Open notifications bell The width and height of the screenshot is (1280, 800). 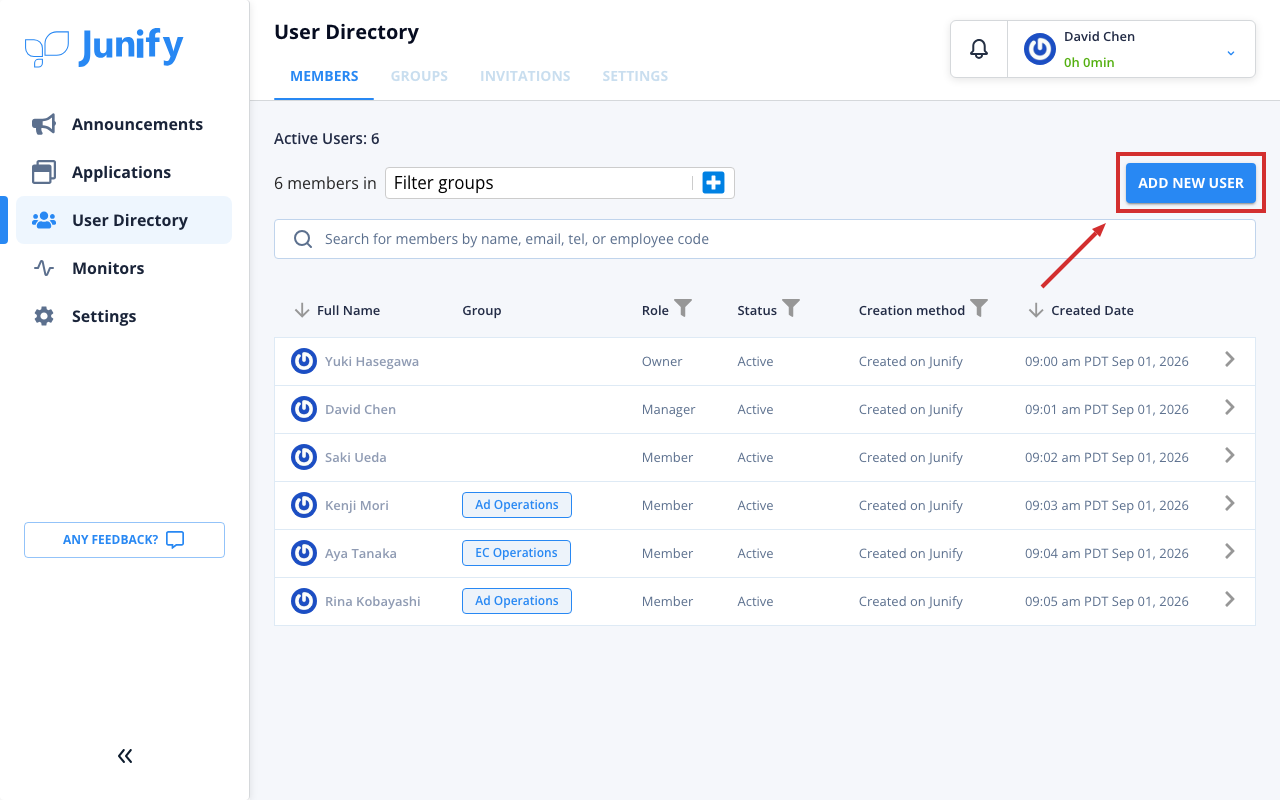[x=979, y=49]
